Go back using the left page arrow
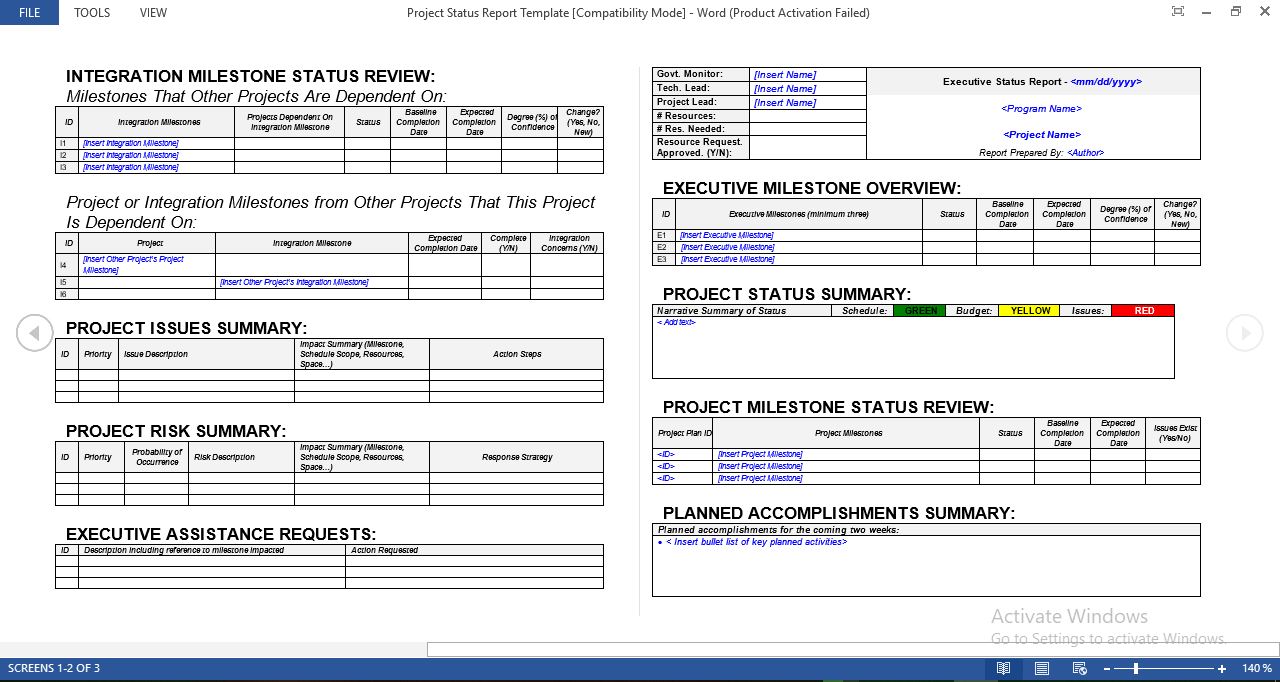The image size is (1280, 682). pyautogui.click(x=35, y=332)
